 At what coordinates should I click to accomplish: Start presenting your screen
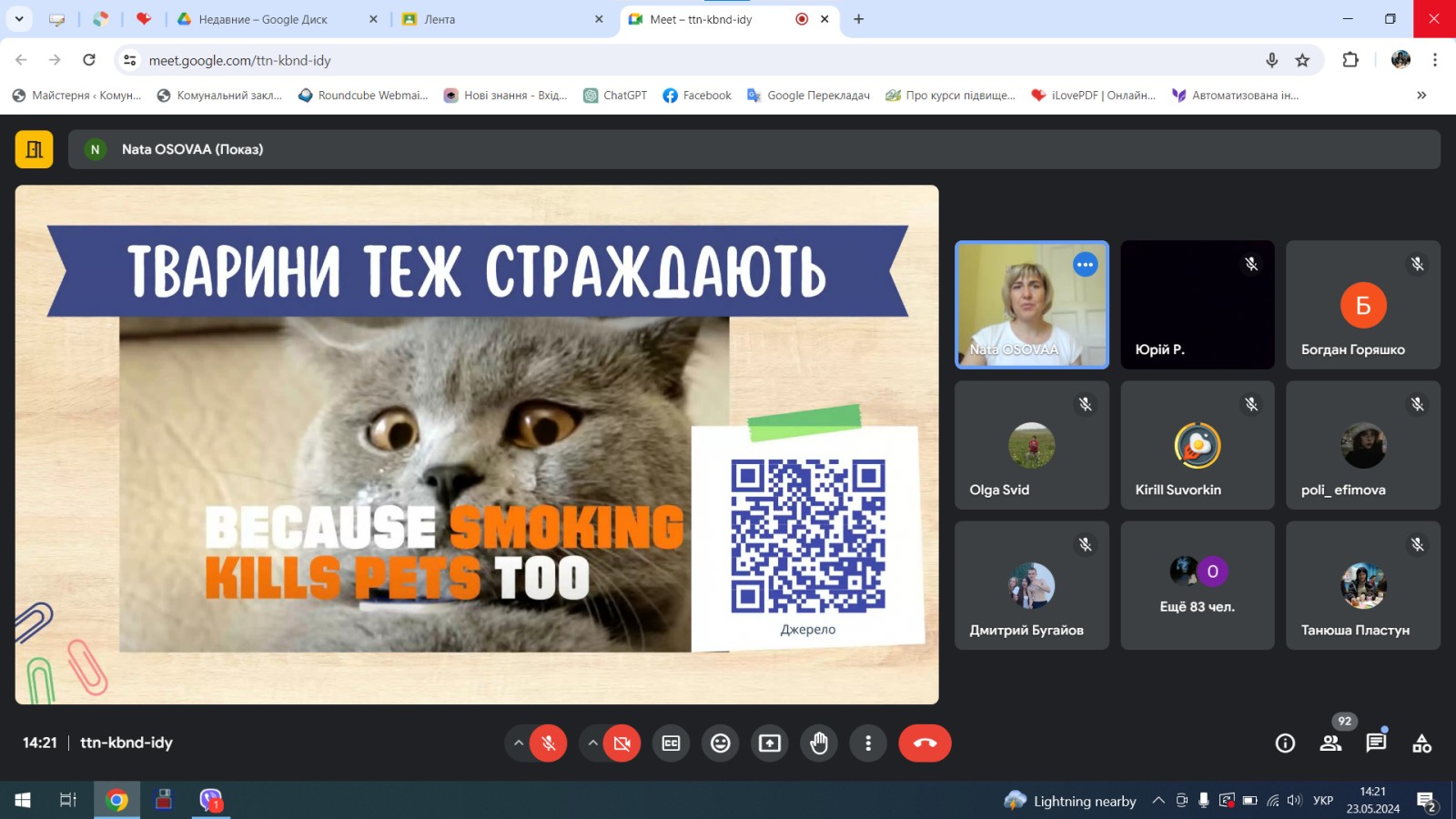(770, 743)
